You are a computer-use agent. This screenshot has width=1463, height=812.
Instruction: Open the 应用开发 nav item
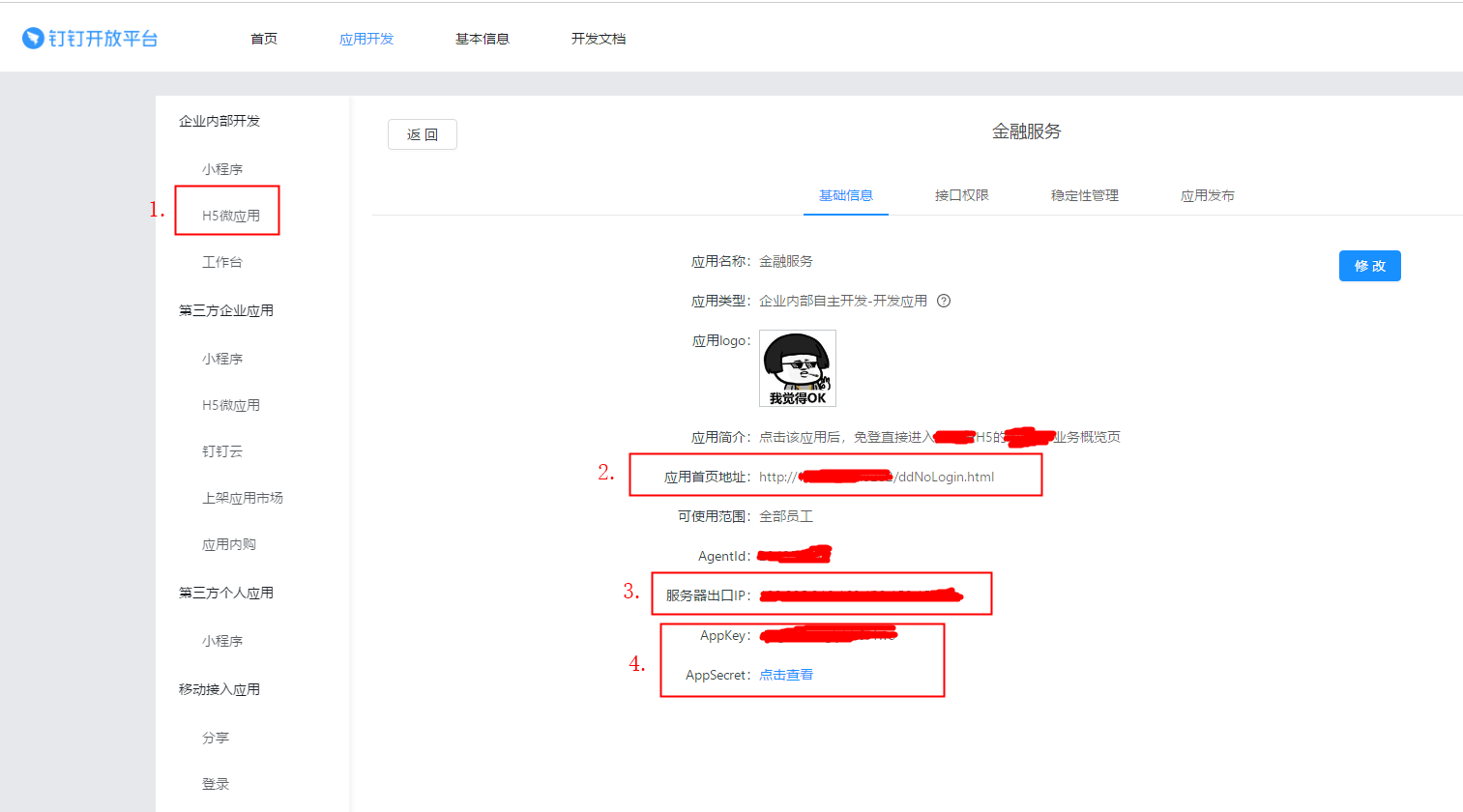(366, 39)
